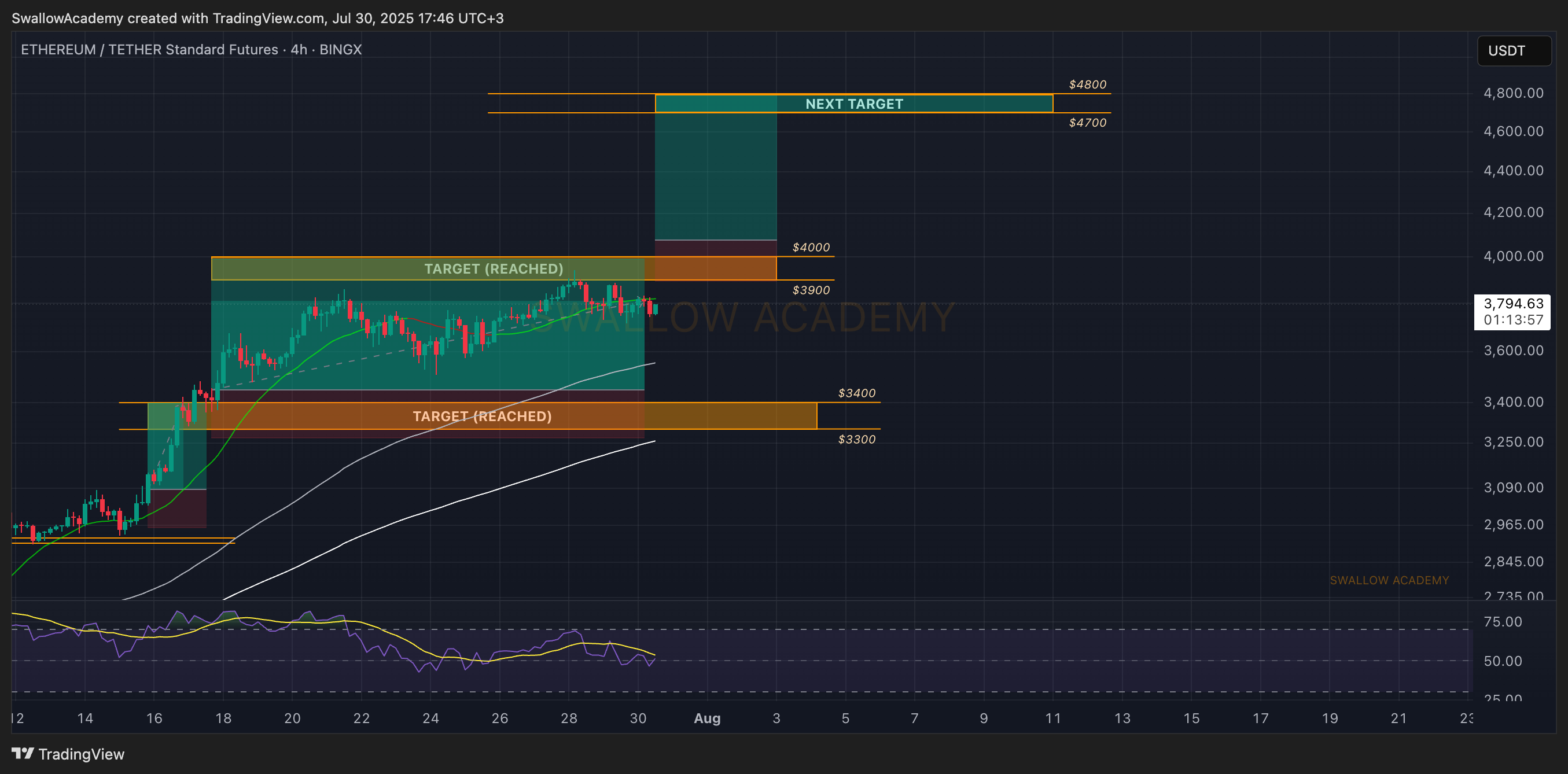Select the $4000 price label

[811, 247]
